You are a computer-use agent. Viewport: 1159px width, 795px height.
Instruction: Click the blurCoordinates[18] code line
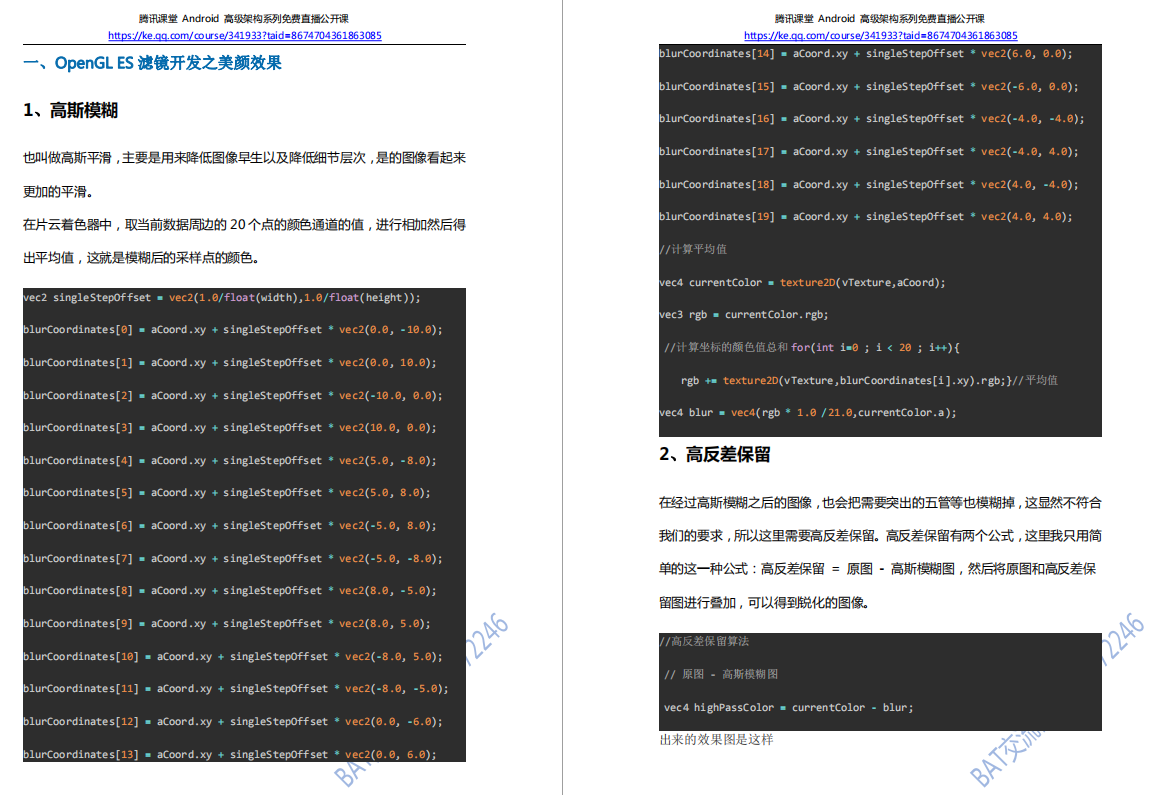869,185
